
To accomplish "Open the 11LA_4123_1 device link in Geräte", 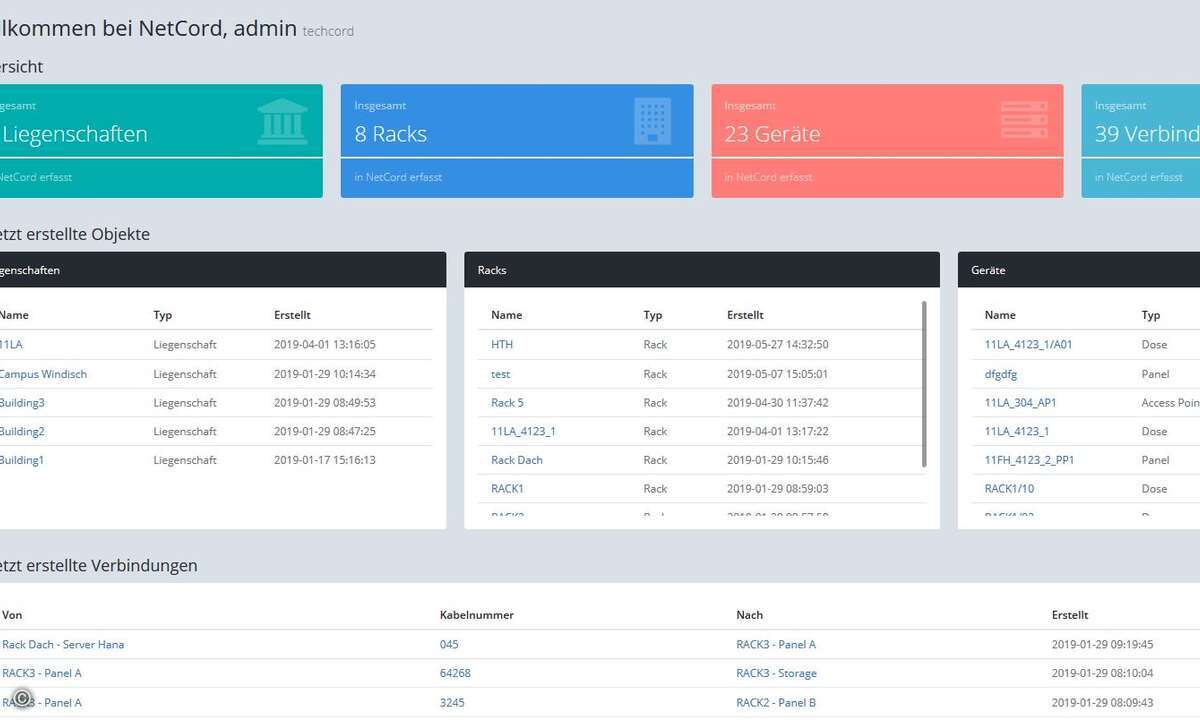I will pos(1017,431).
